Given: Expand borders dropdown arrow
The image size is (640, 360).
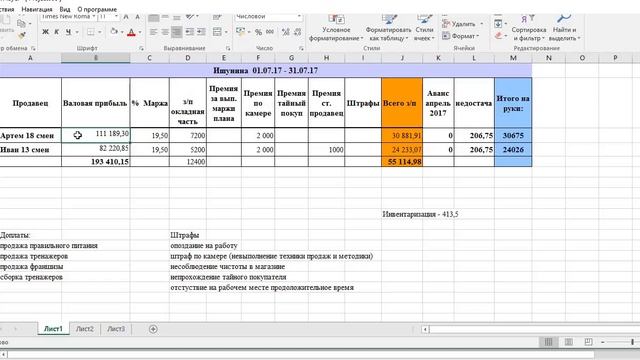Looking at the screenshot, I should coord(99,32).
